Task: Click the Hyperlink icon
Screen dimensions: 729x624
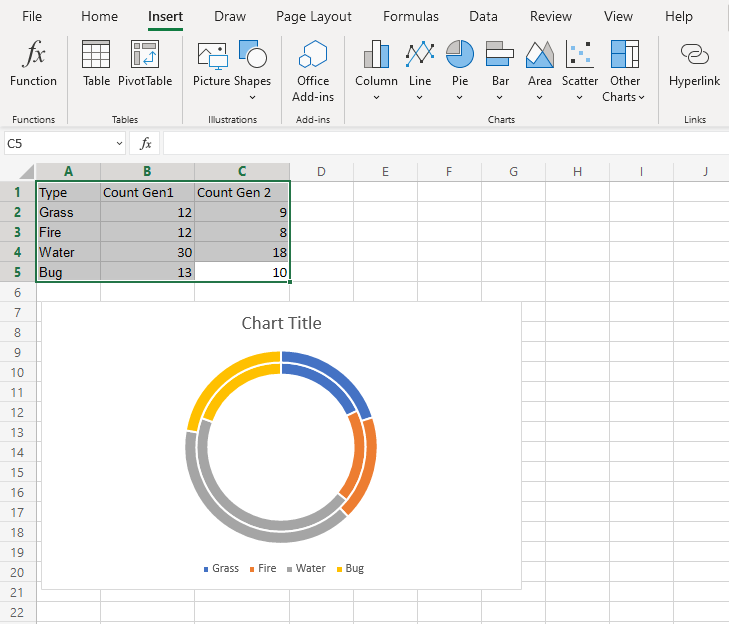Action: [x=694, y=56]
